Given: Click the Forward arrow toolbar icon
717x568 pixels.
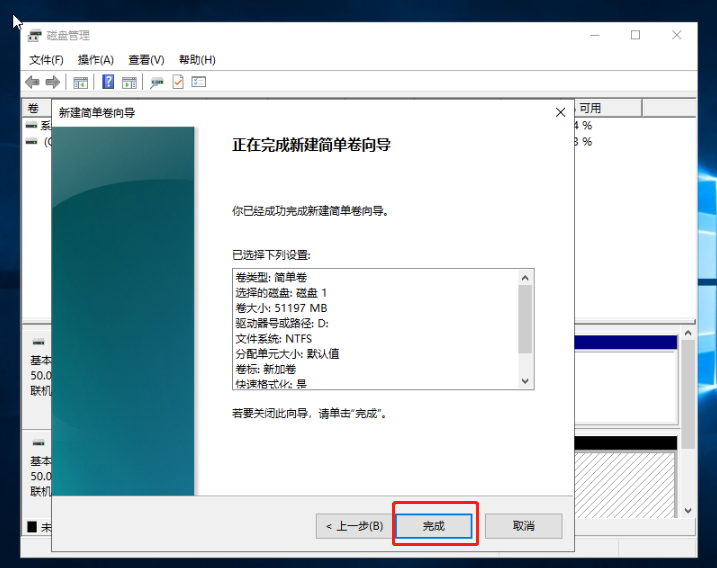Looking at the screenshot, I should click(53, 82).
